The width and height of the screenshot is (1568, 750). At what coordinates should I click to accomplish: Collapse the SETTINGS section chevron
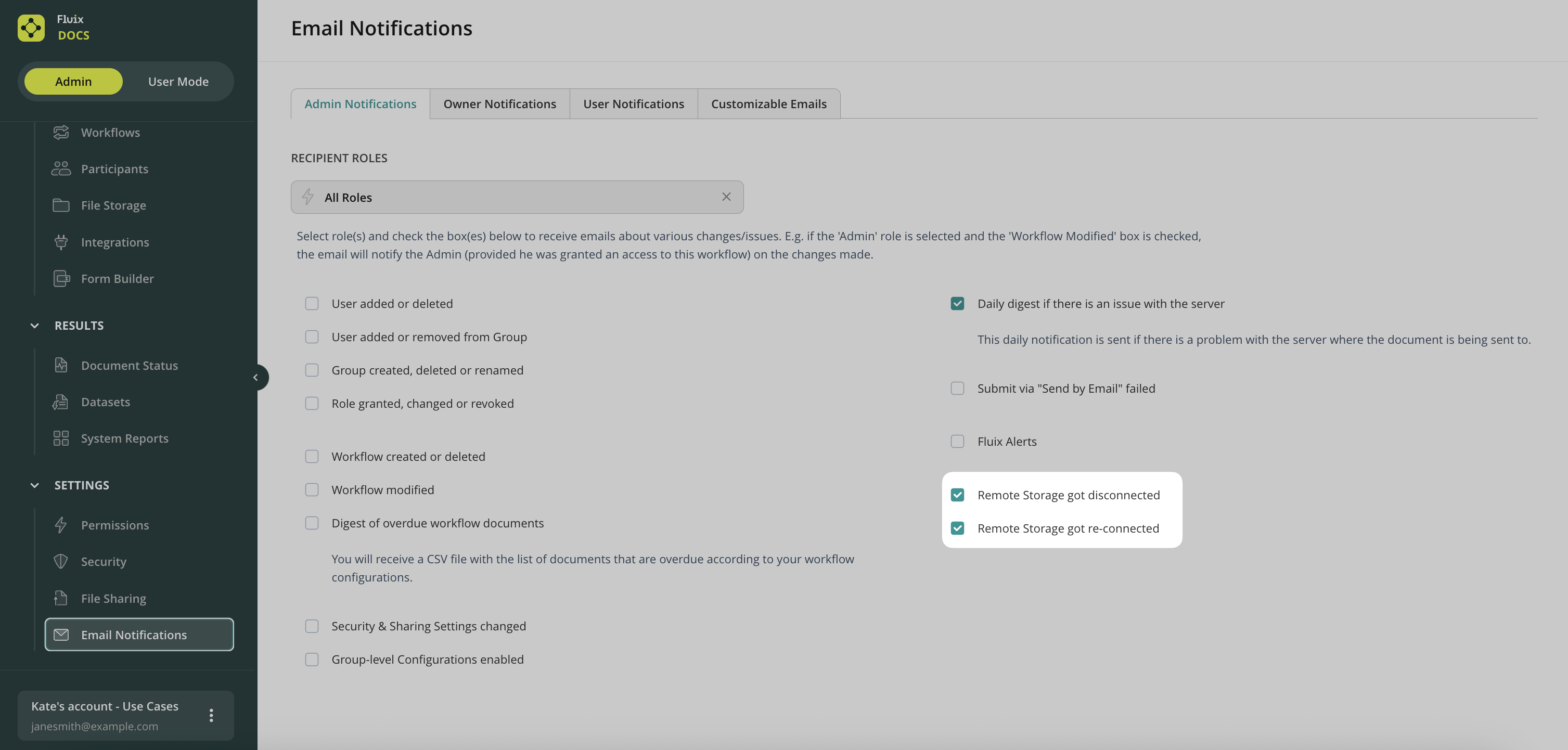click(35, 485)
